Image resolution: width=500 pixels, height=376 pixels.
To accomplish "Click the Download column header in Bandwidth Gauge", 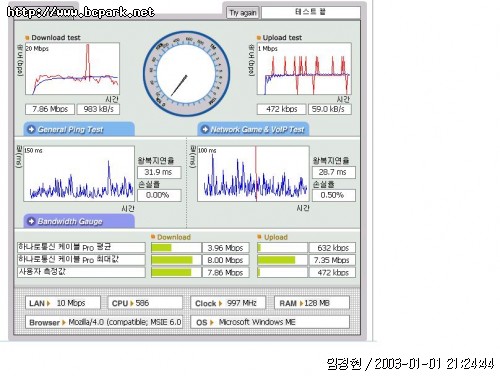I will (x=174, y=237).
